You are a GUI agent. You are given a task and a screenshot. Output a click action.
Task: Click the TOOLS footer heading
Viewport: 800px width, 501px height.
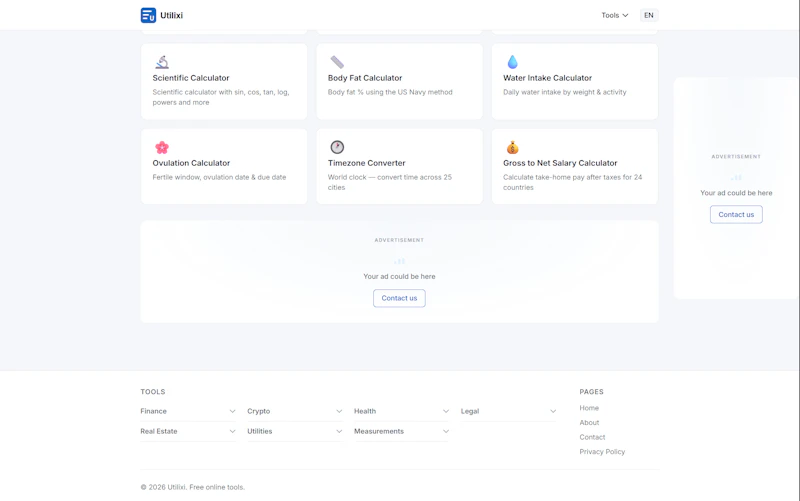pyautogui.click(x=153, y=392)
